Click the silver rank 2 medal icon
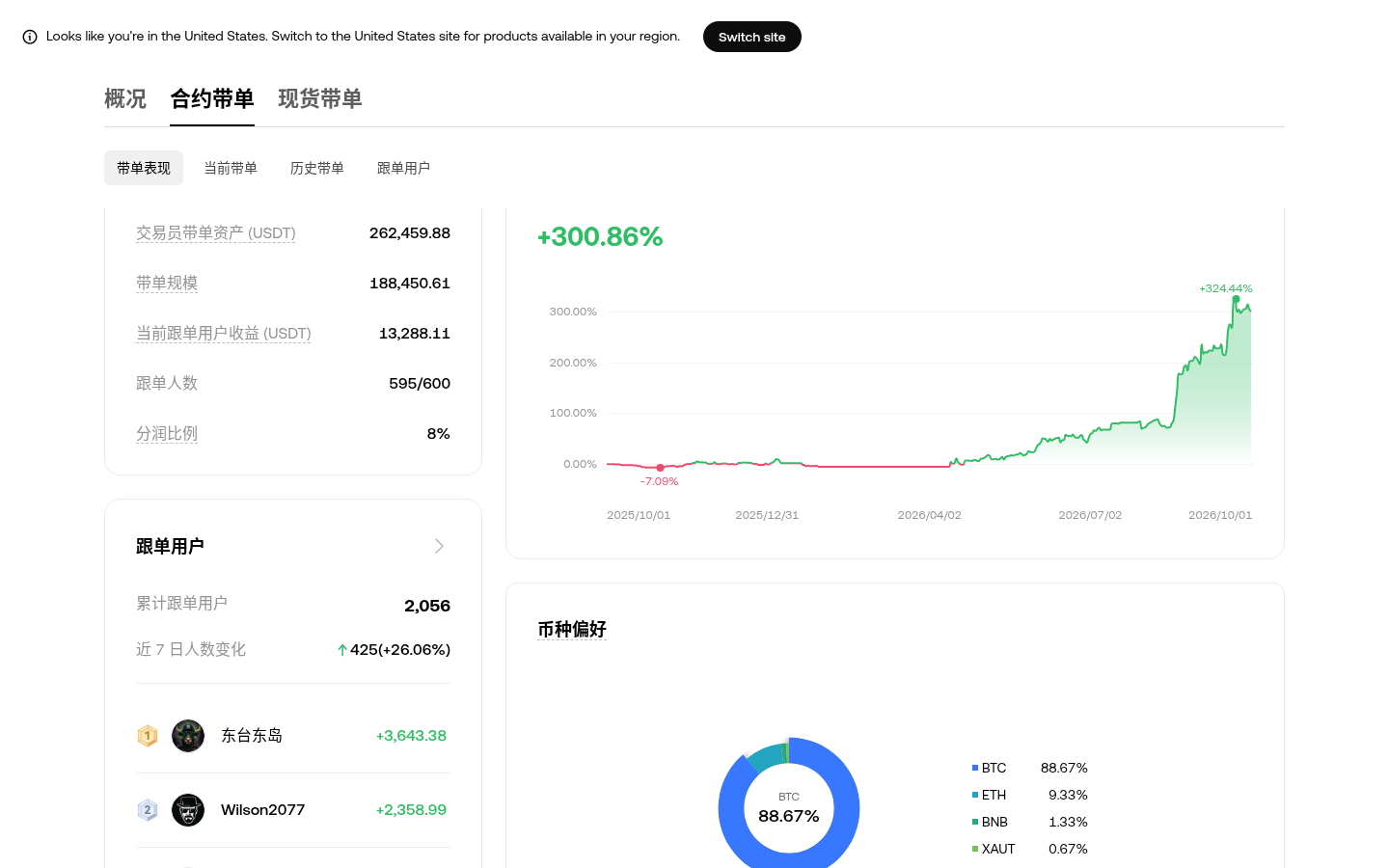The width and height of the screenshot is (1389, 868). (148, 810)
